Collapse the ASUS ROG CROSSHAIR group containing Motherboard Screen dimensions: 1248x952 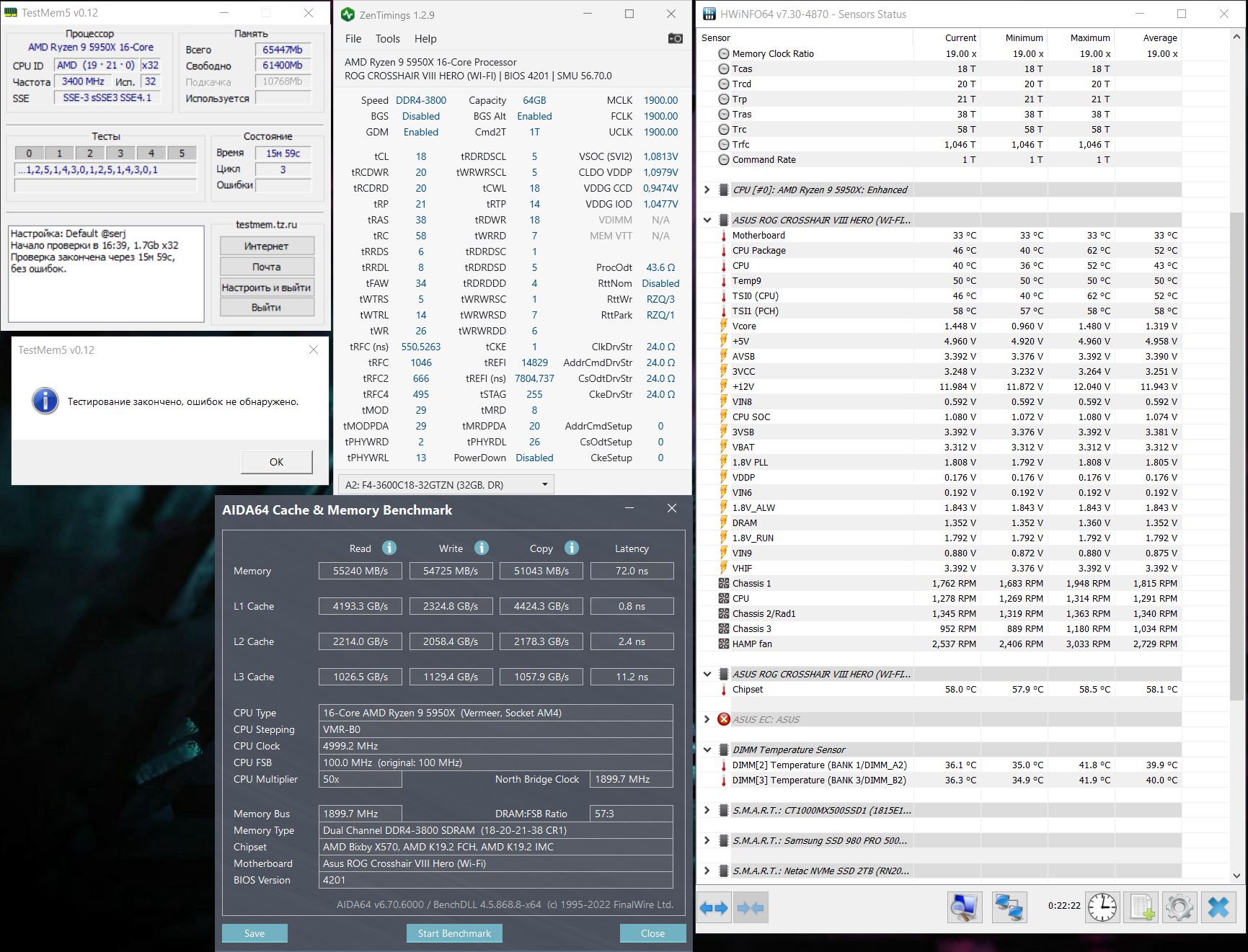[x=707, y=221]
